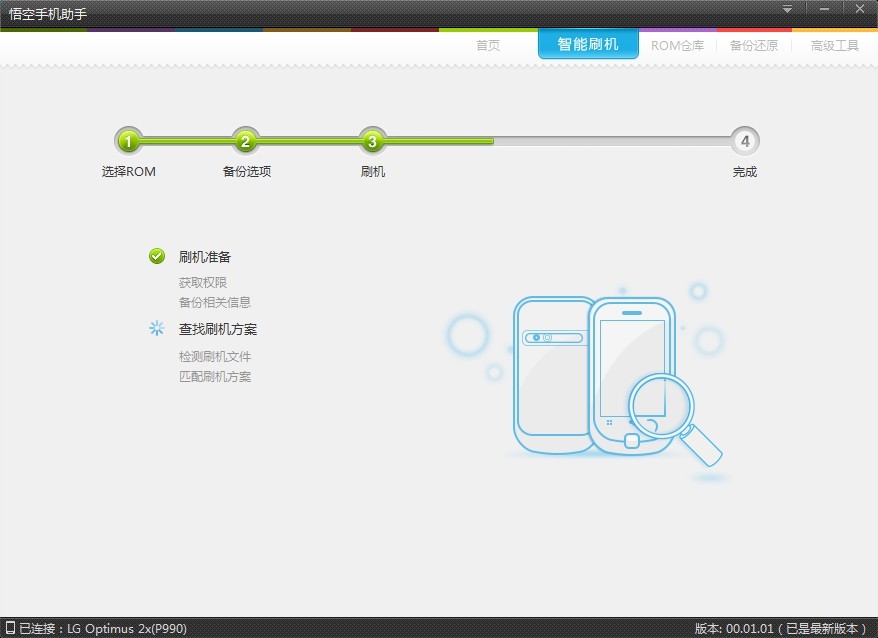878x638 pixels.
Task: Click the flashing progress bar between steps
Action: point(437,141)
